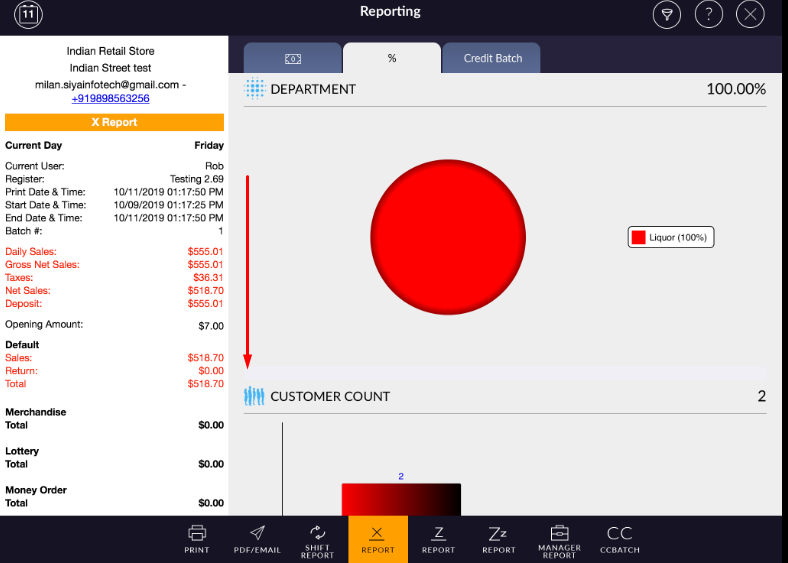Close the Reporting screen
Screen dimensions: 788x563
click(750, 14)
